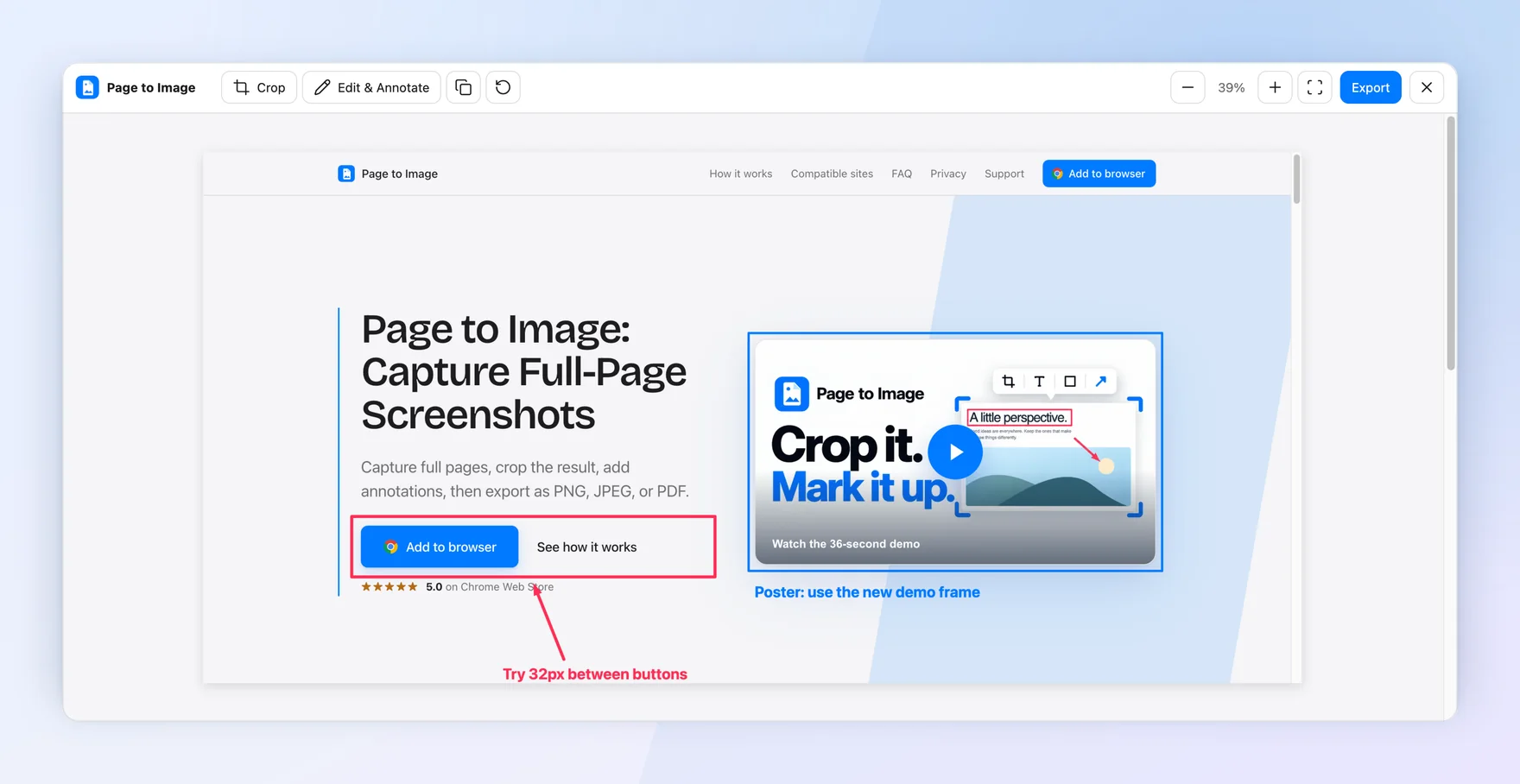1520x784 pixels.
Task: Click the Watch the 36-second demo caption
Action: [x=845, y=544]
